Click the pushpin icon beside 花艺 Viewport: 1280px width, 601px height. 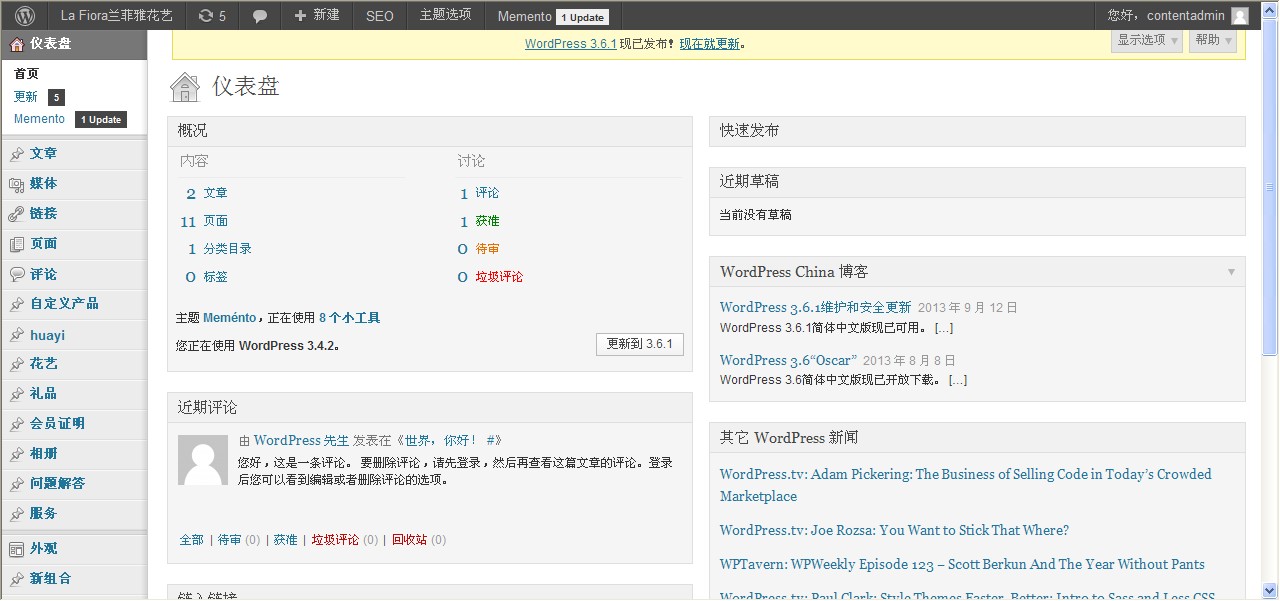pos(16,364)
